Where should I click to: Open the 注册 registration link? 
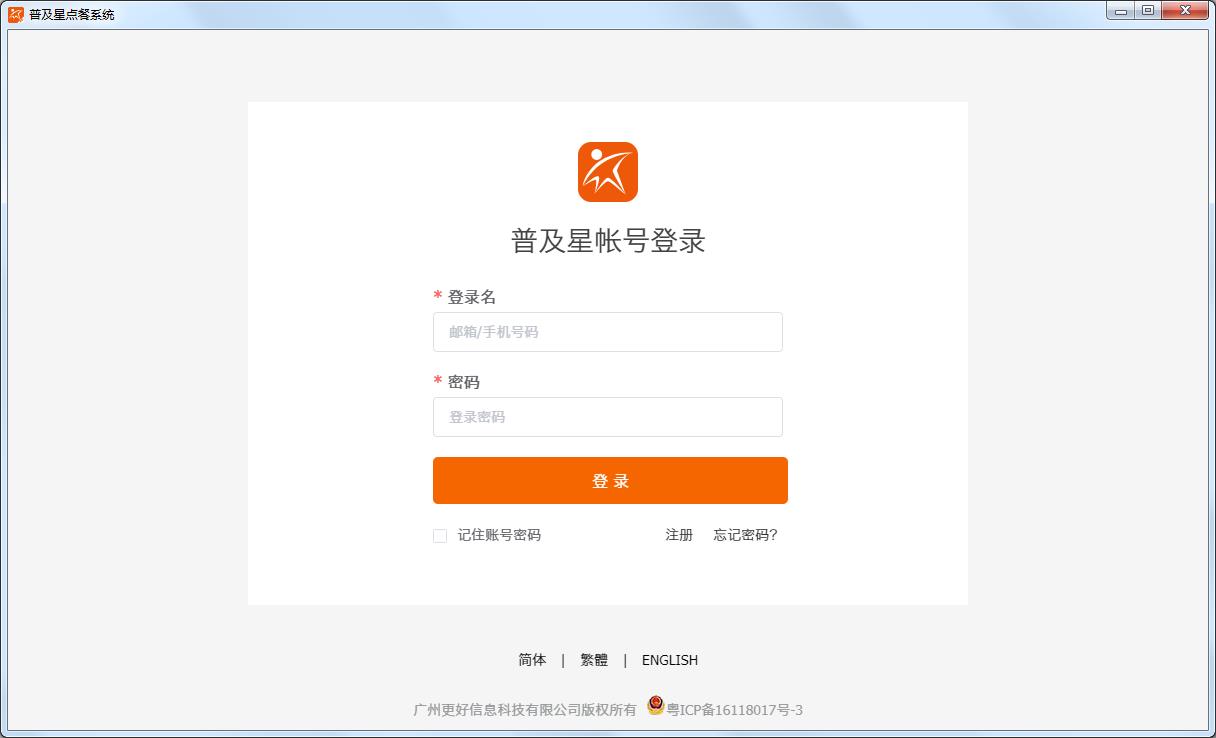[x=679, y=535]
